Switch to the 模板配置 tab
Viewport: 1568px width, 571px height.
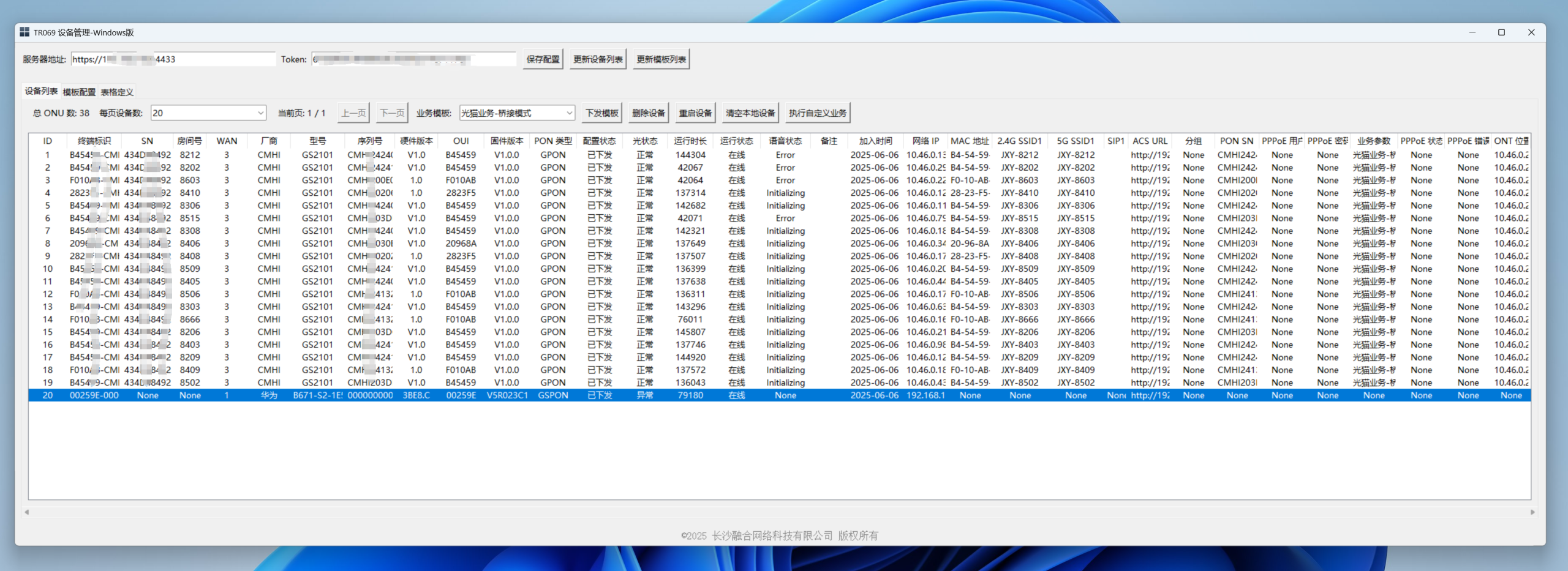click(x=79, y=92)
